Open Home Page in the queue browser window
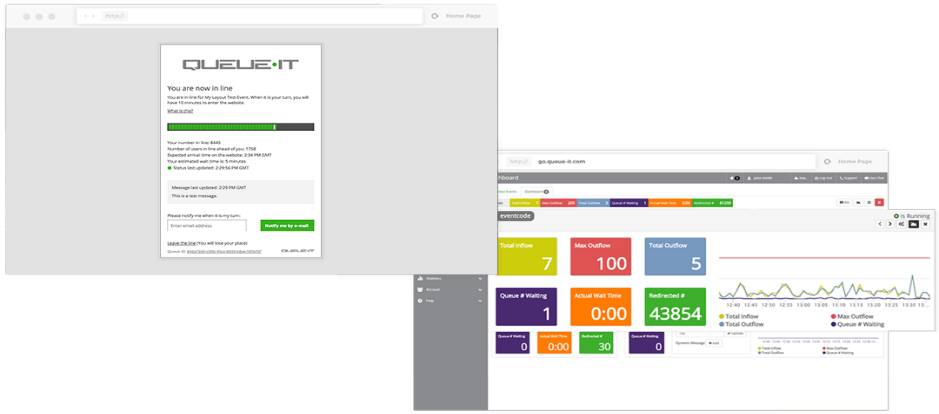939x414 pixels. [x=464, y=16]
